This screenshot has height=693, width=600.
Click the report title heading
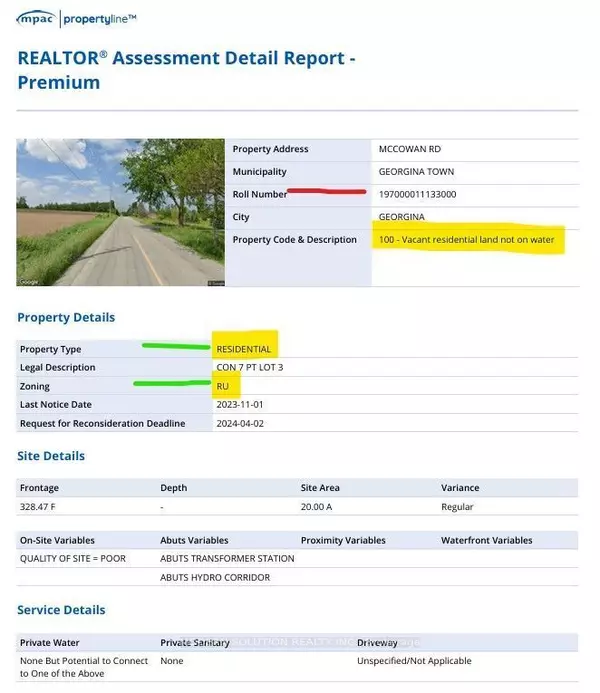(186, 69)
